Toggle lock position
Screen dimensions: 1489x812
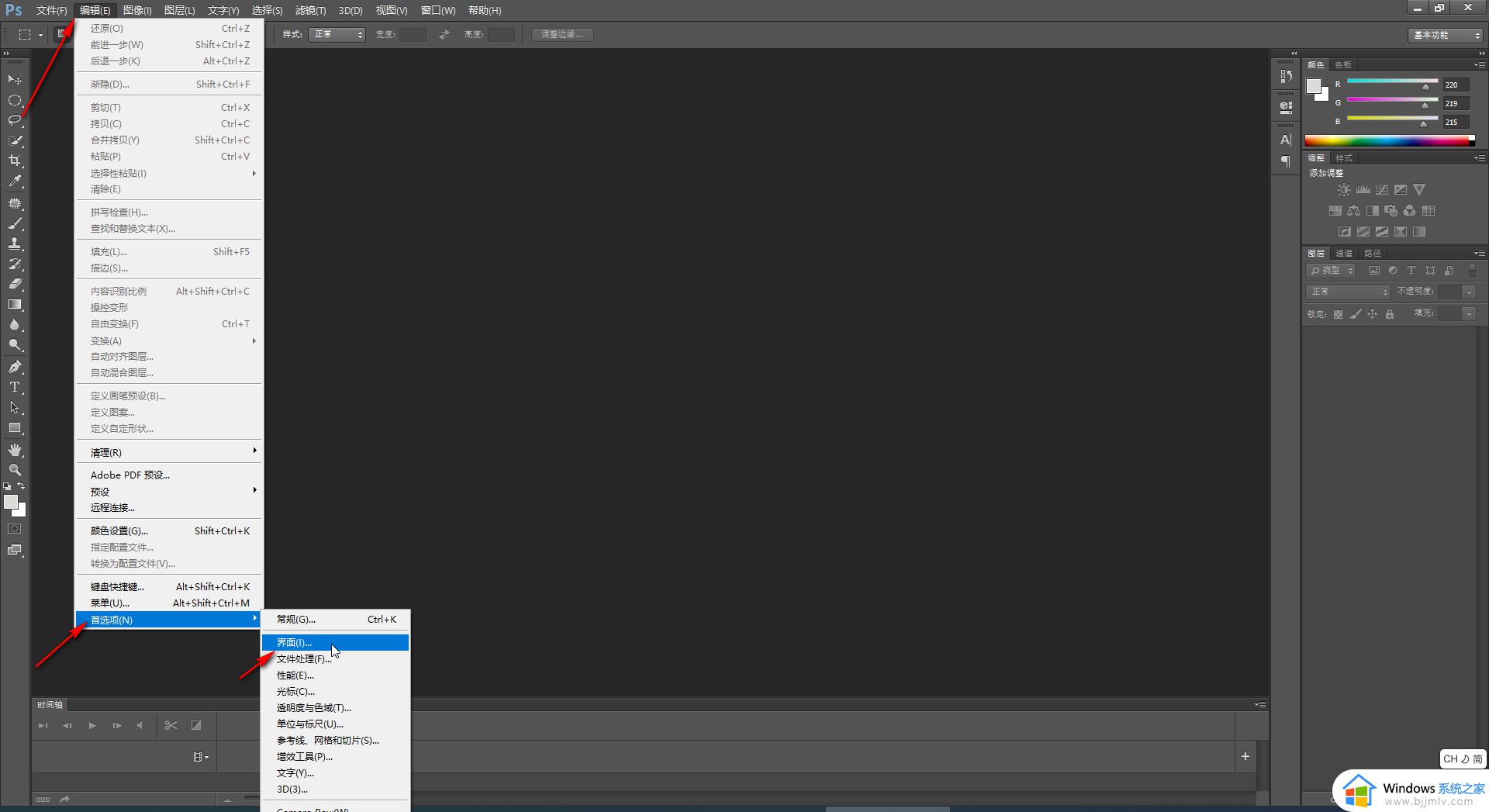pos(1372,314)
